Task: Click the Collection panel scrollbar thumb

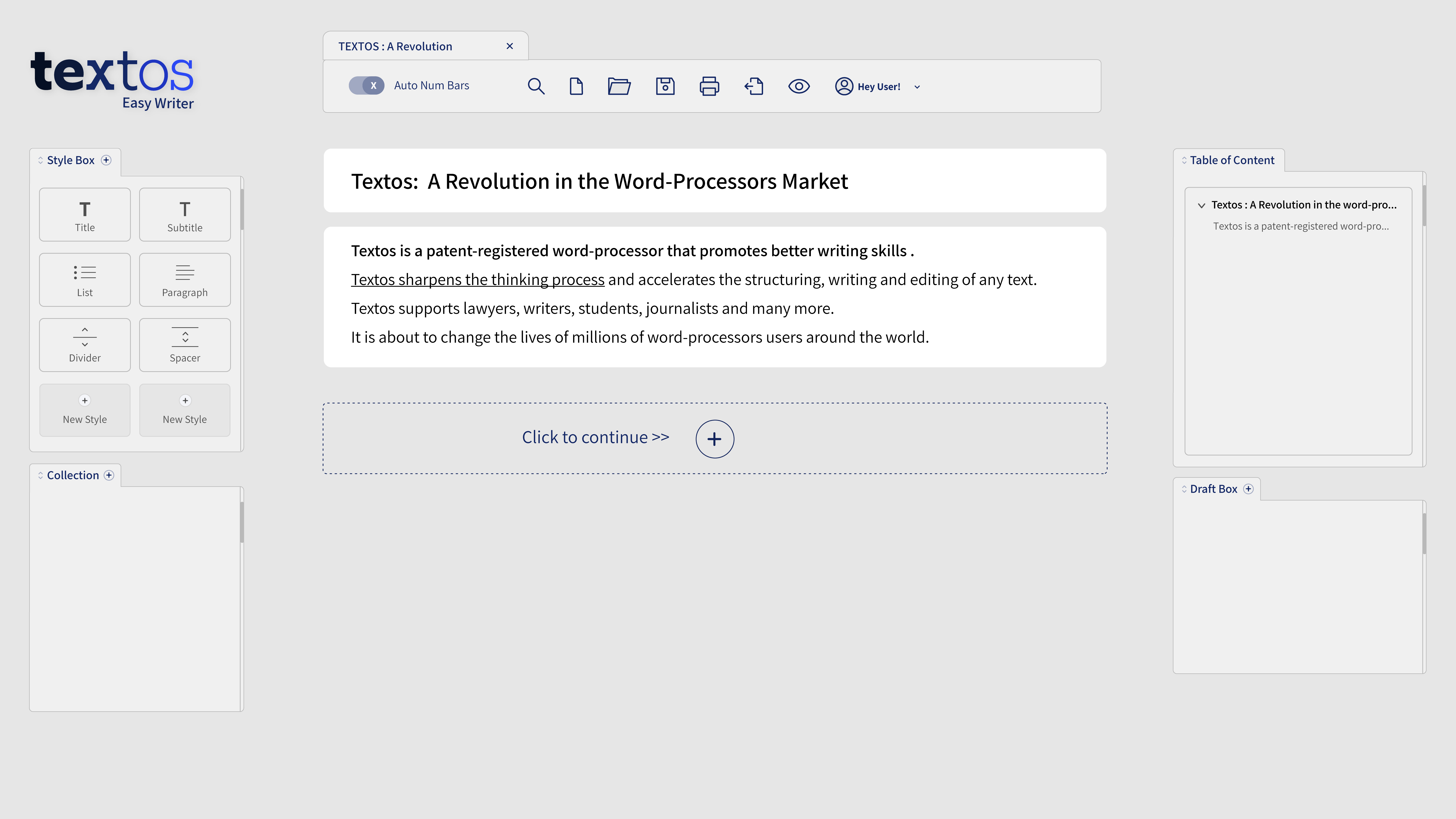Action: pyautogui.click(x=242, y=522)
